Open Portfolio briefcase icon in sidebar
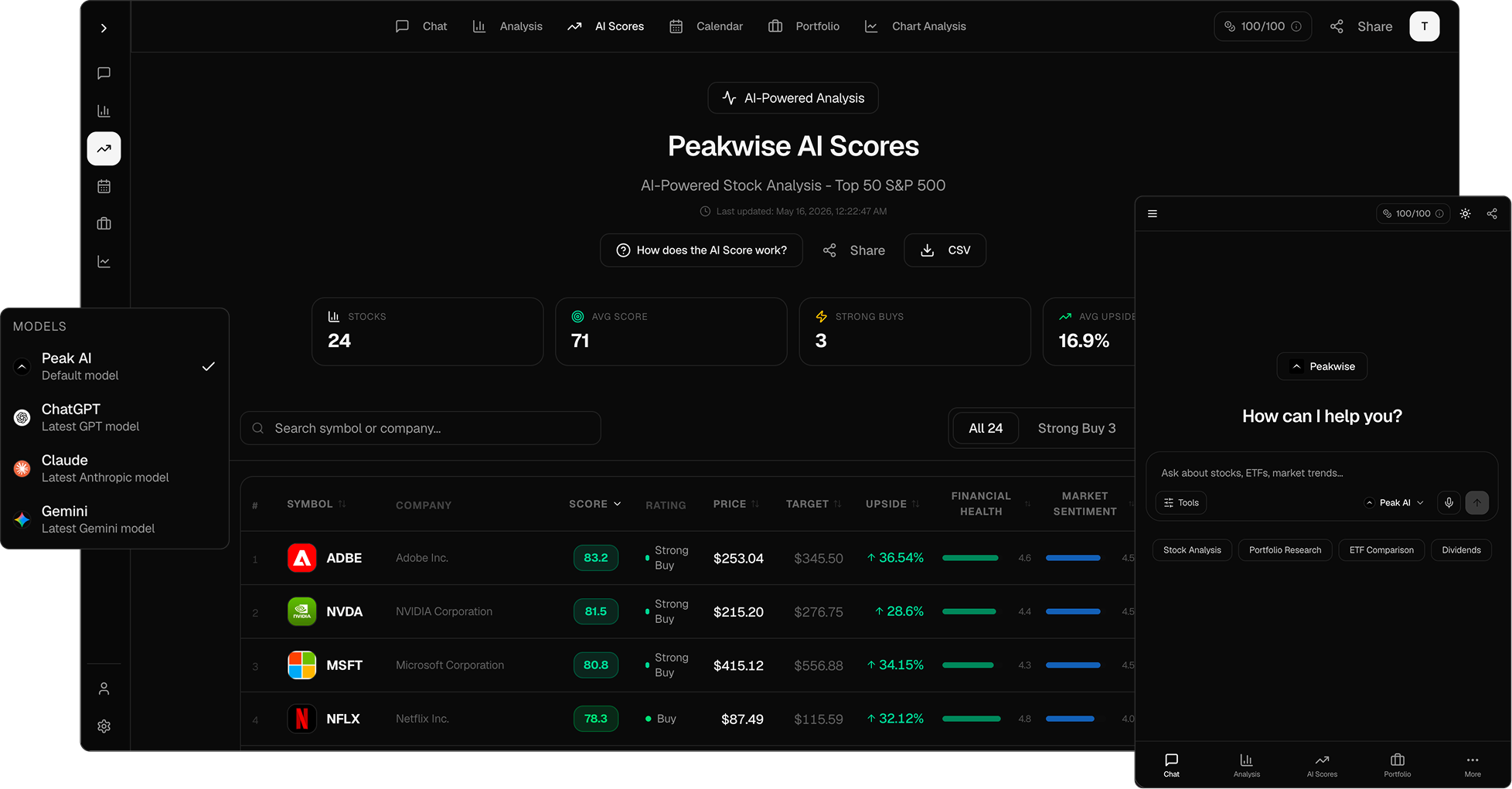This screenshot has width=1512, height=789. click(104, 224)
